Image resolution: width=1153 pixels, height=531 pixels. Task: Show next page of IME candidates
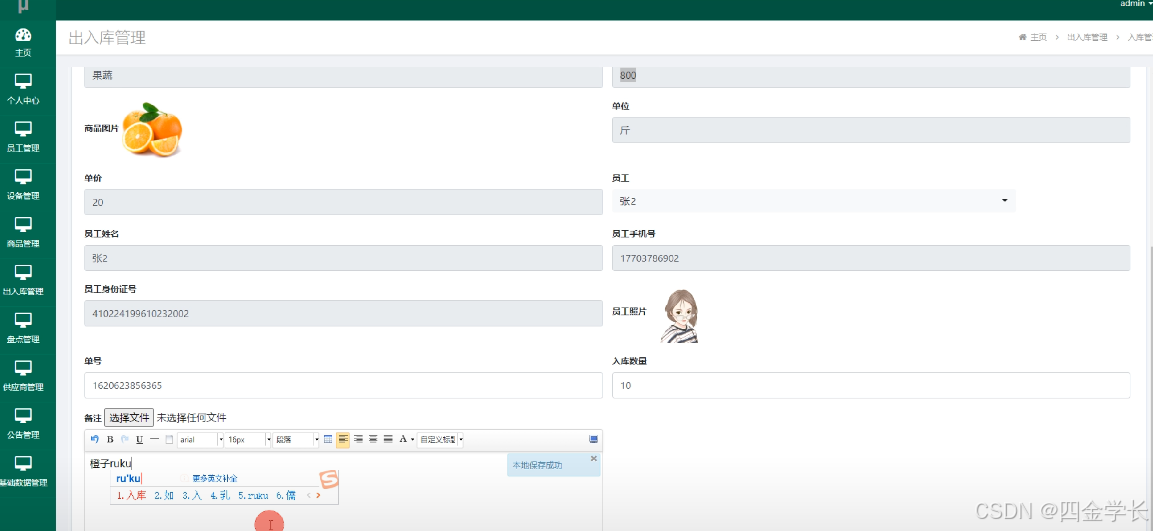[x=318, y=496]
